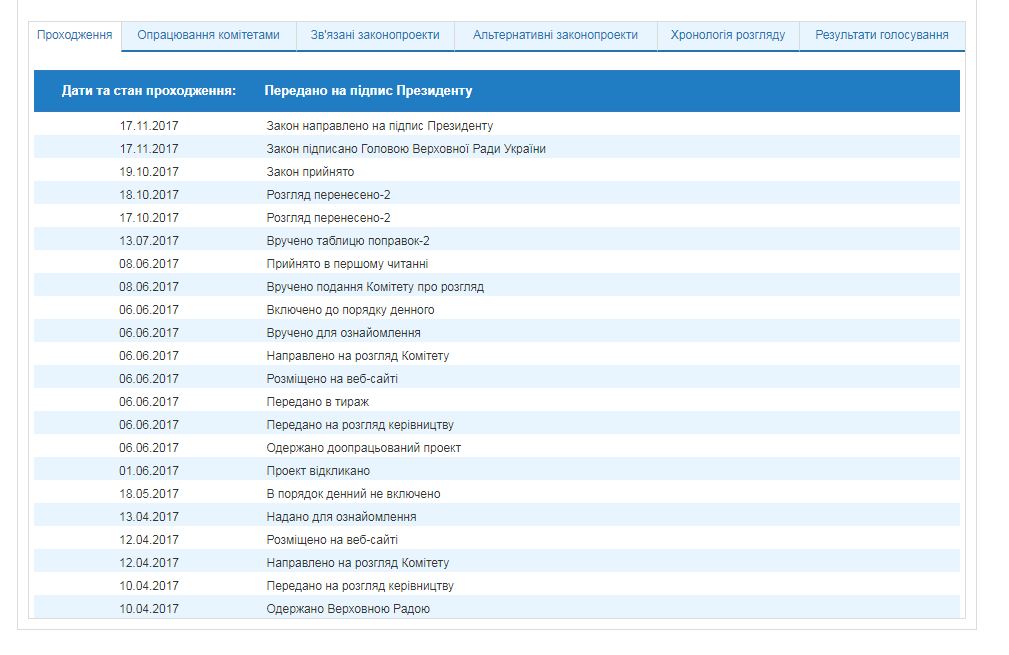
Task: Select 'Вручено подання Комітету про розгляд' entry
Action: click(x=375, y=287)
